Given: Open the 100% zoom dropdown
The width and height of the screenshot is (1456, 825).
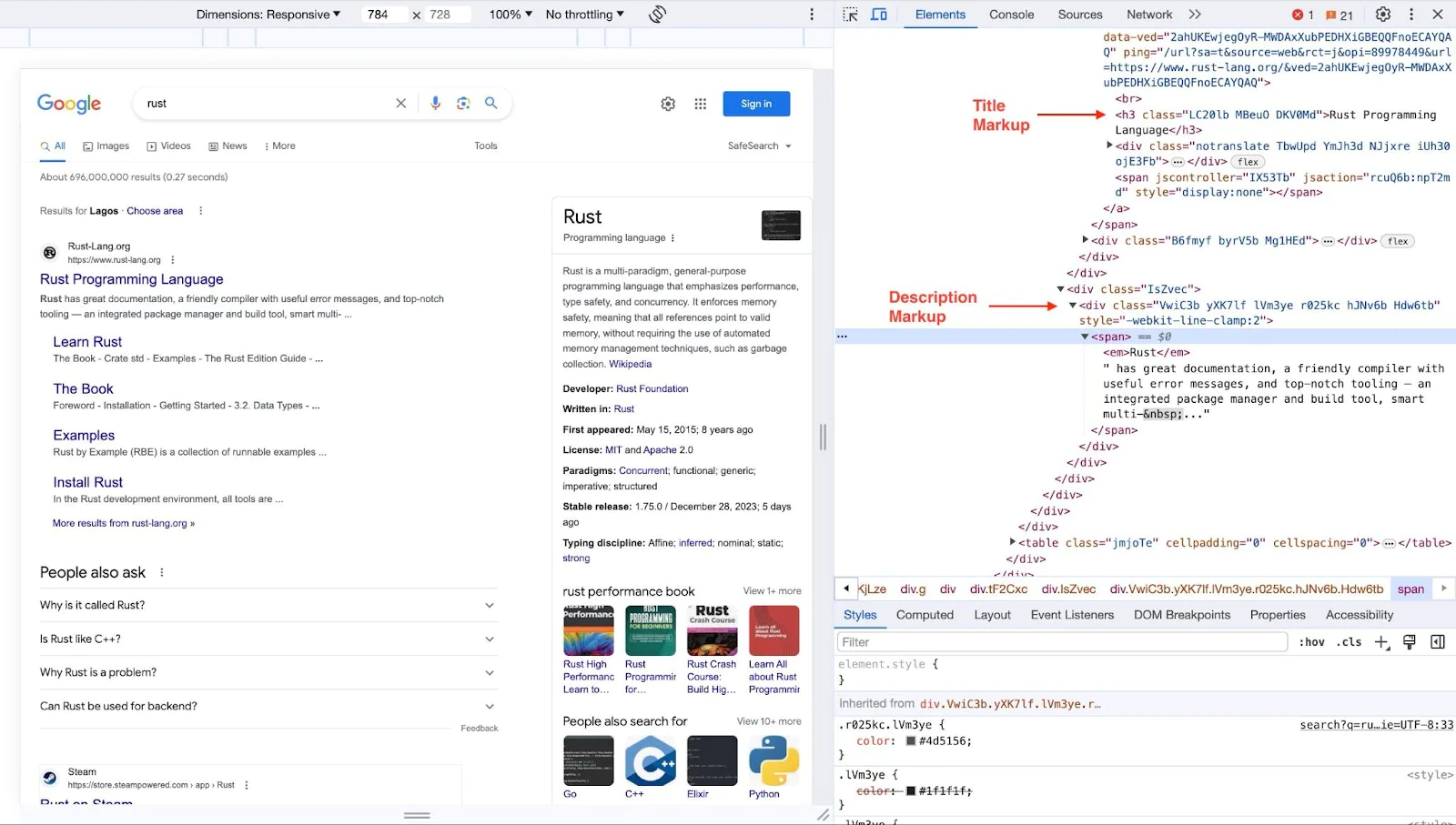Looking at the screenshot, I should [511, 15].
